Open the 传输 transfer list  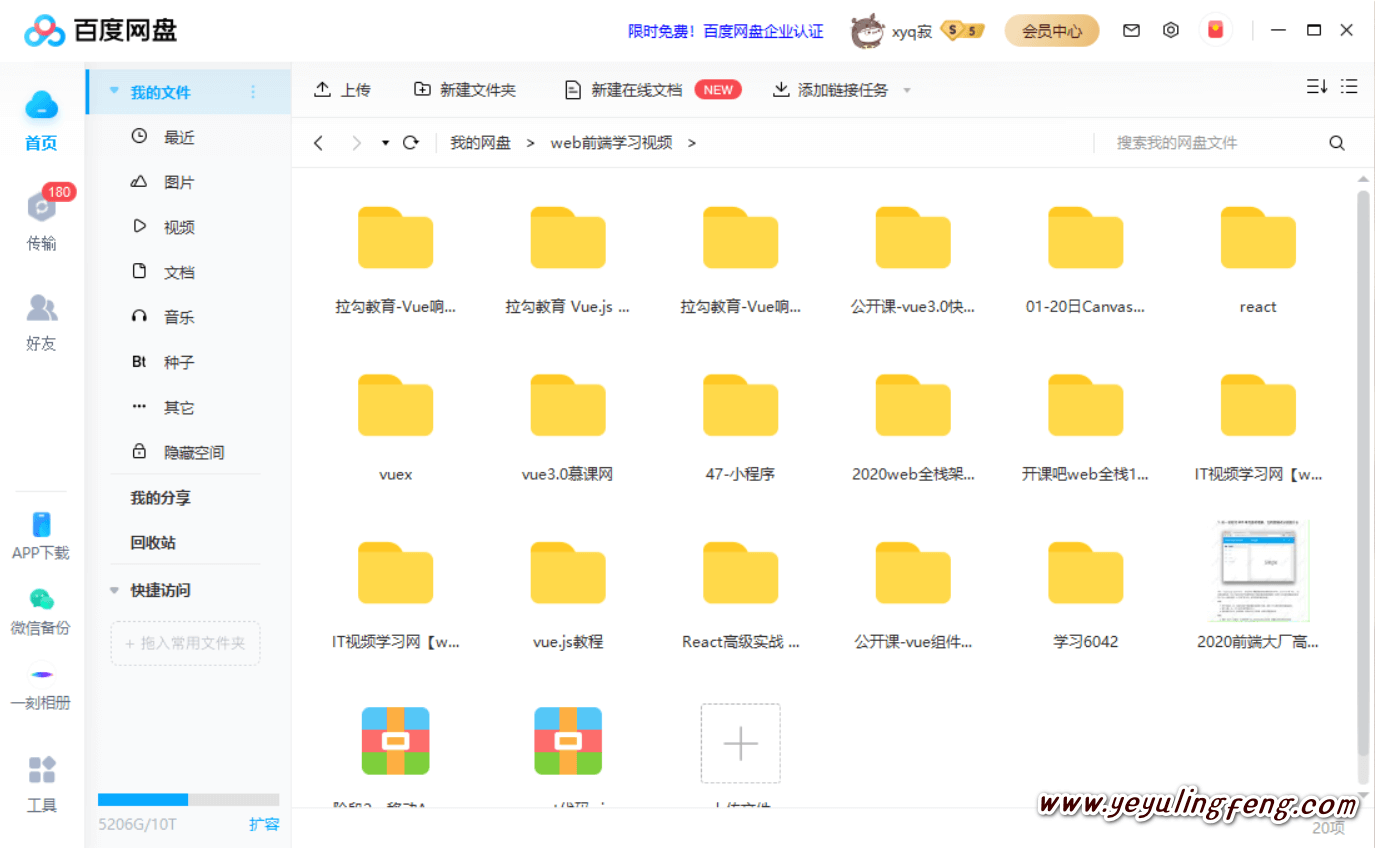[41, 221]
